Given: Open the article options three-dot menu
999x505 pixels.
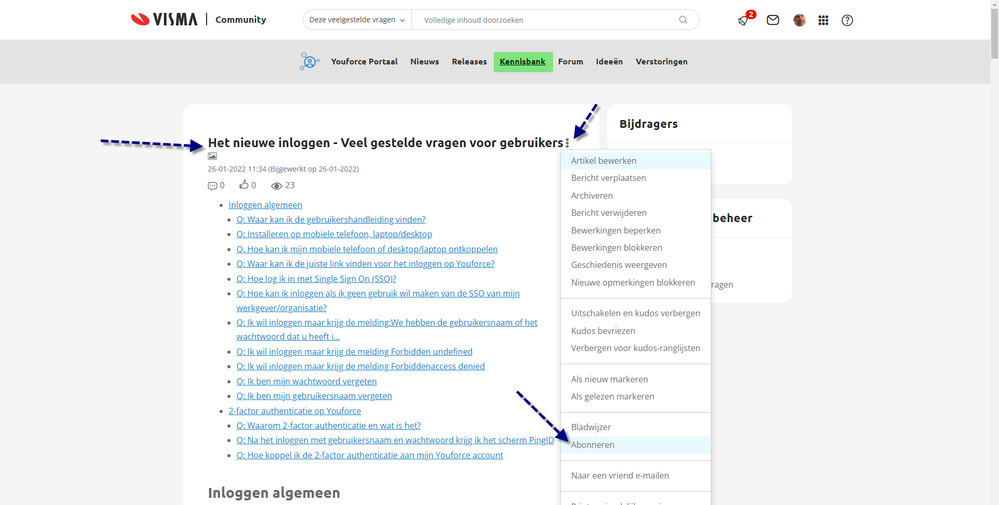Looking at the screenshot, I should click(567, 143).
